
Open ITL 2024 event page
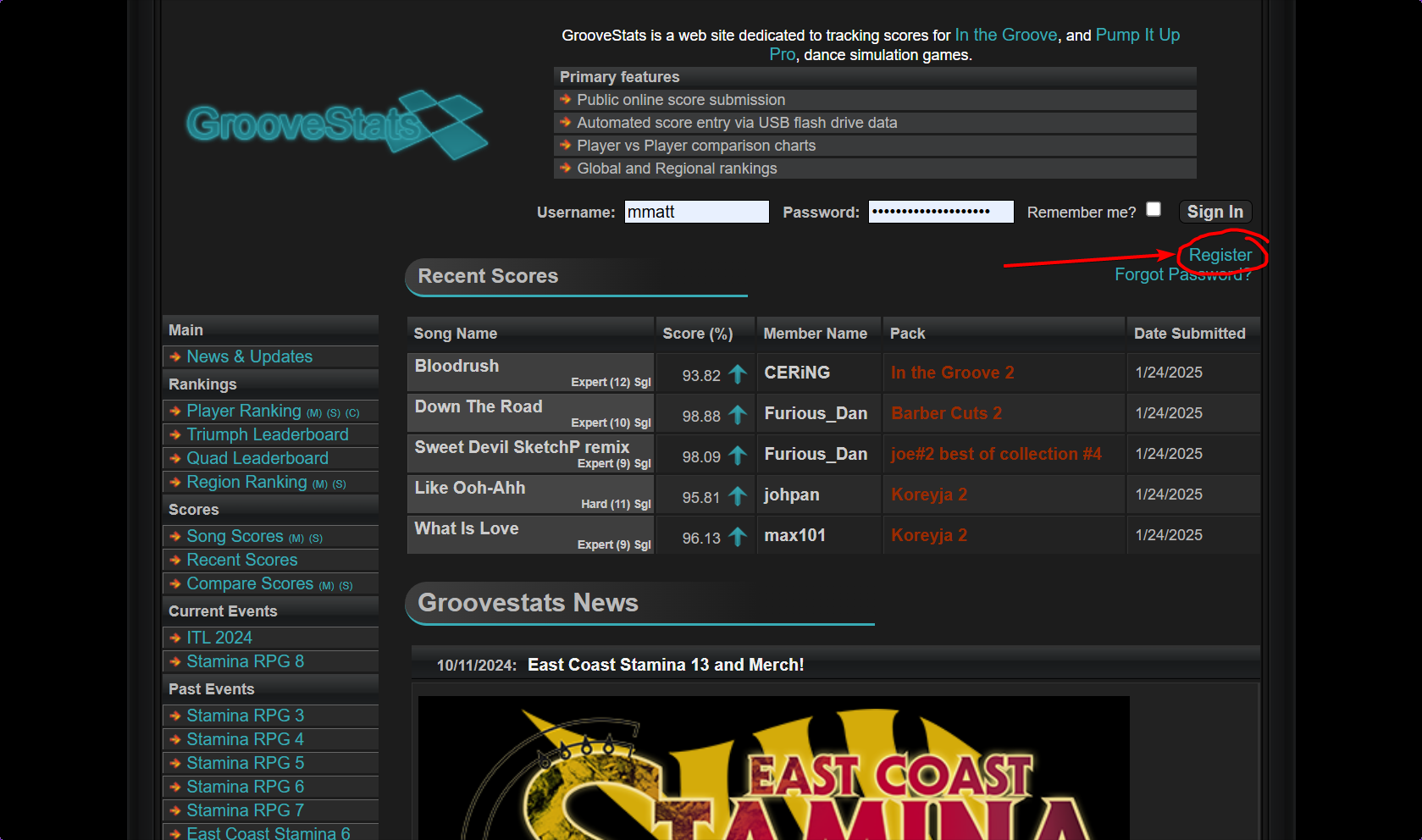[x=219, y=638]
